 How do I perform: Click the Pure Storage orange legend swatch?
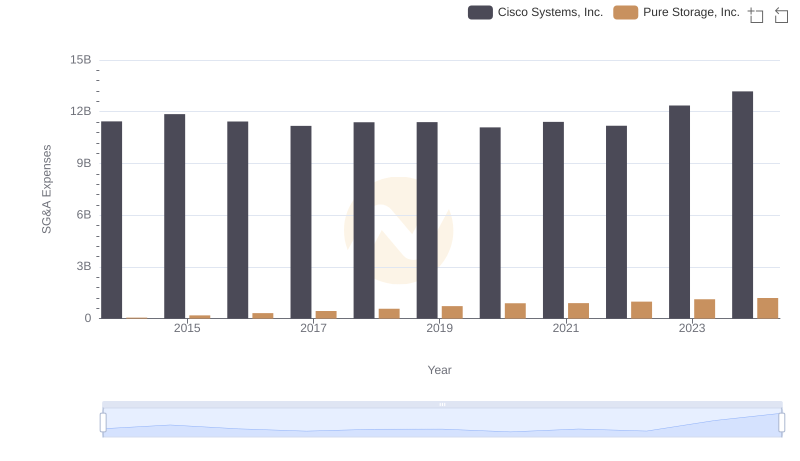pos(626,12)
